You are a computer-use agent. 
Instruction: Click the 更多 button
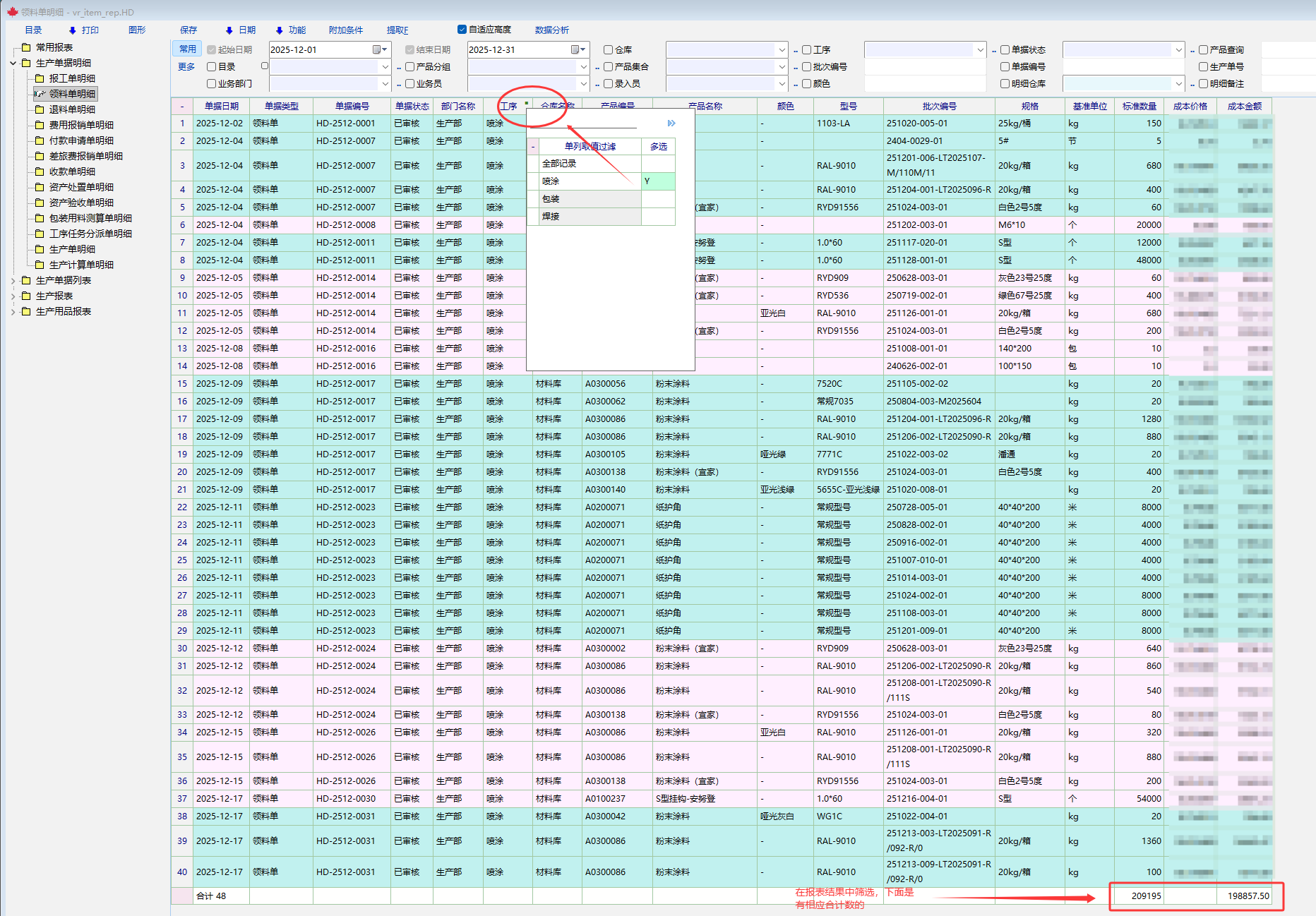(x=186, y=67)
